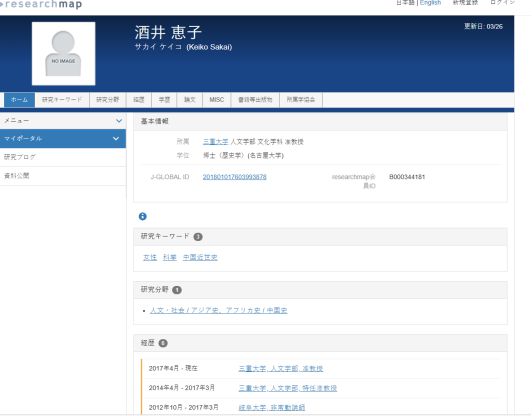Open the 所属学協会 tab
This screenshot has width=532, height=416.
click(x=301, y=100)
